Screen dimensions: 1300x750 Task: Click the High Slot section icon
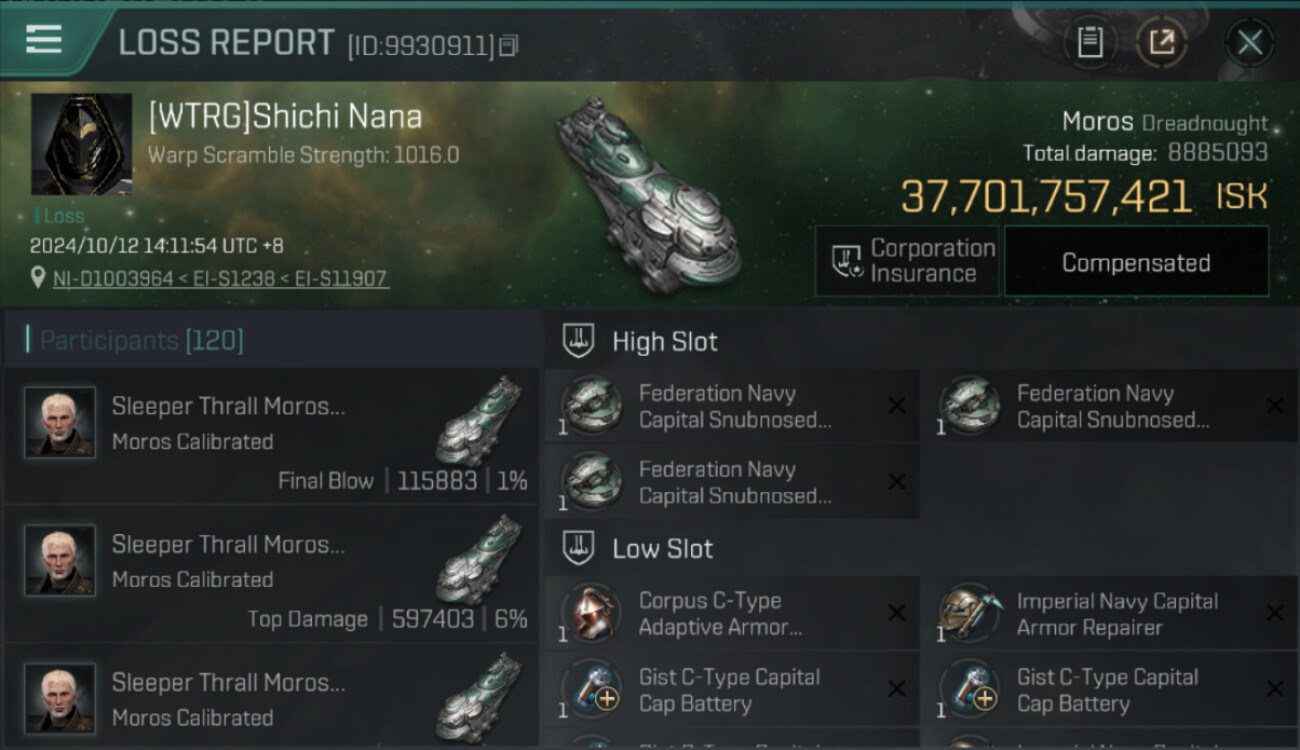(x=580, y=341)
